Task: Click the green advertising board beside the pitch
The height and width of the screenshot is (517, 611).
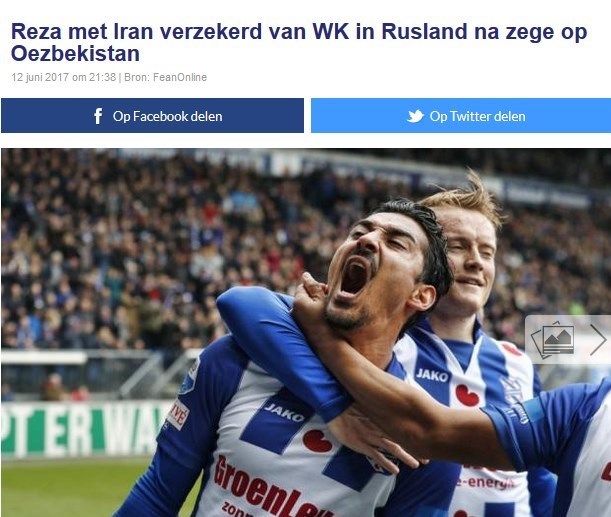Action: (86, 429)
